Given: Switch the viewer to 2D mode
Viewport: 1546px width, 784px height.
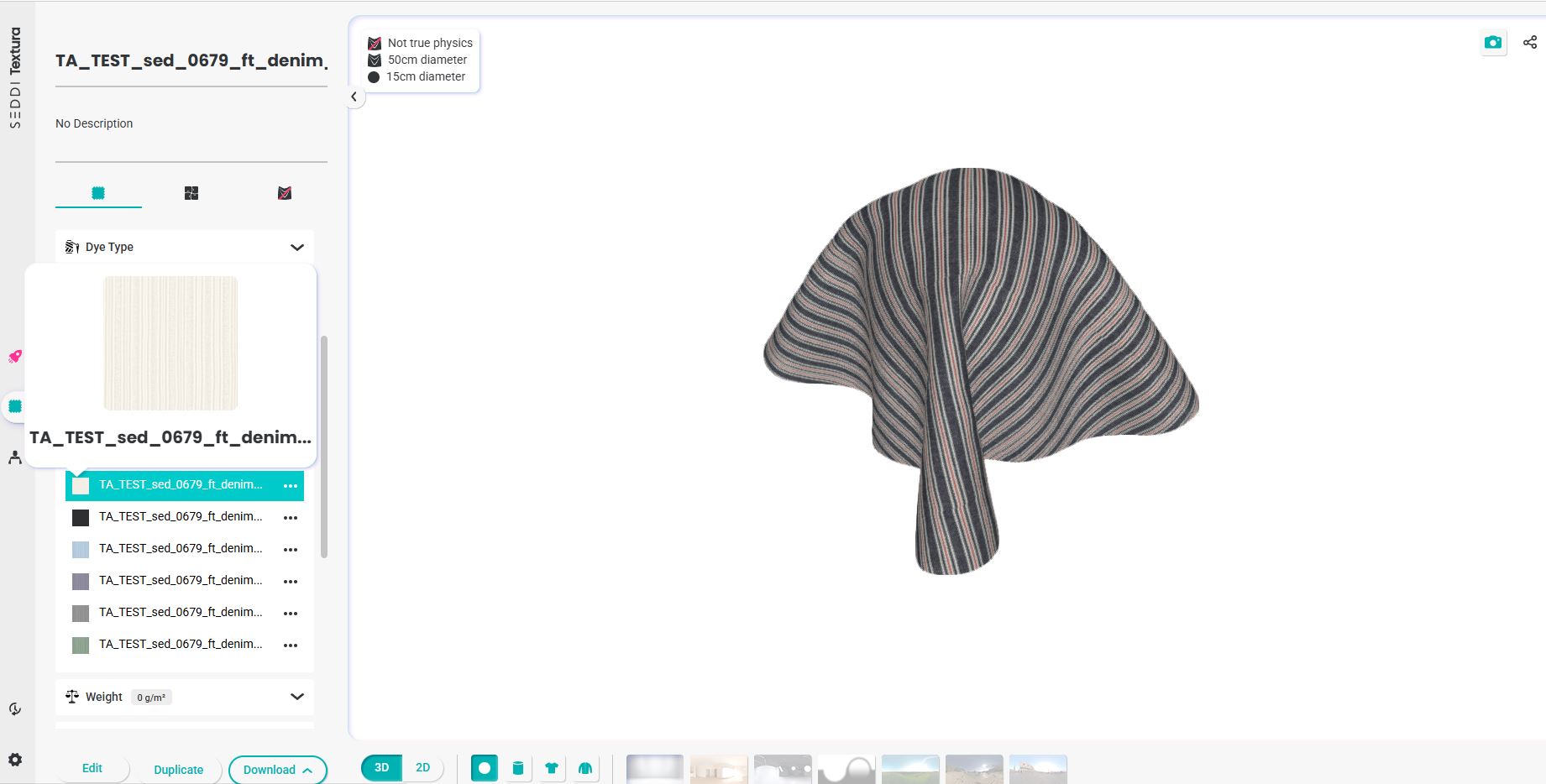Looking at the screenshot, I should pyautogui.click(x=422, y=768).
